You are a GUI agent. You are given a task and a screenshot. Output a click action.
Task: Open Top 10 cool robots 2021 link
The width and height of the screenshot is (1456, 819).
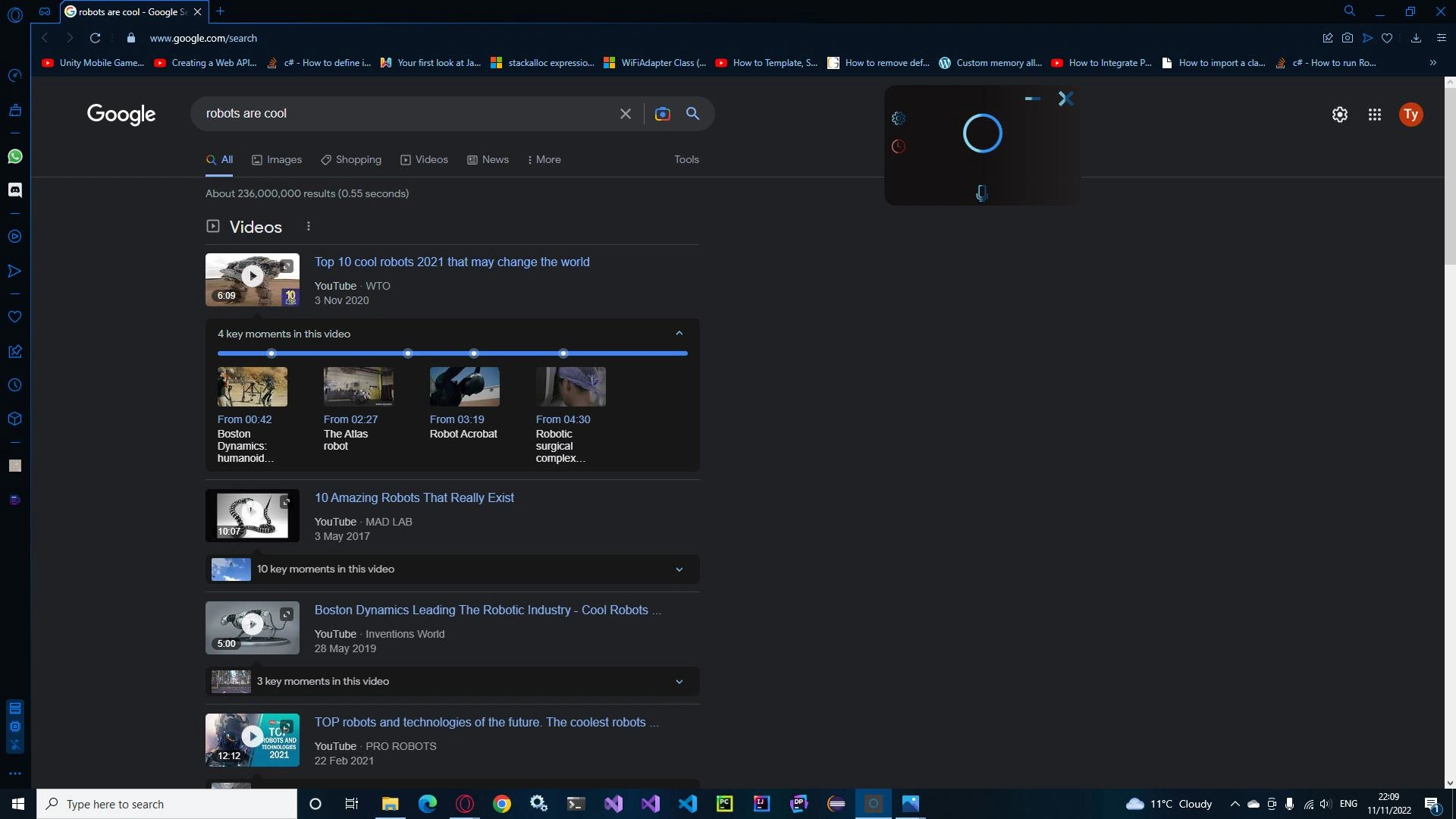point(452,262)
